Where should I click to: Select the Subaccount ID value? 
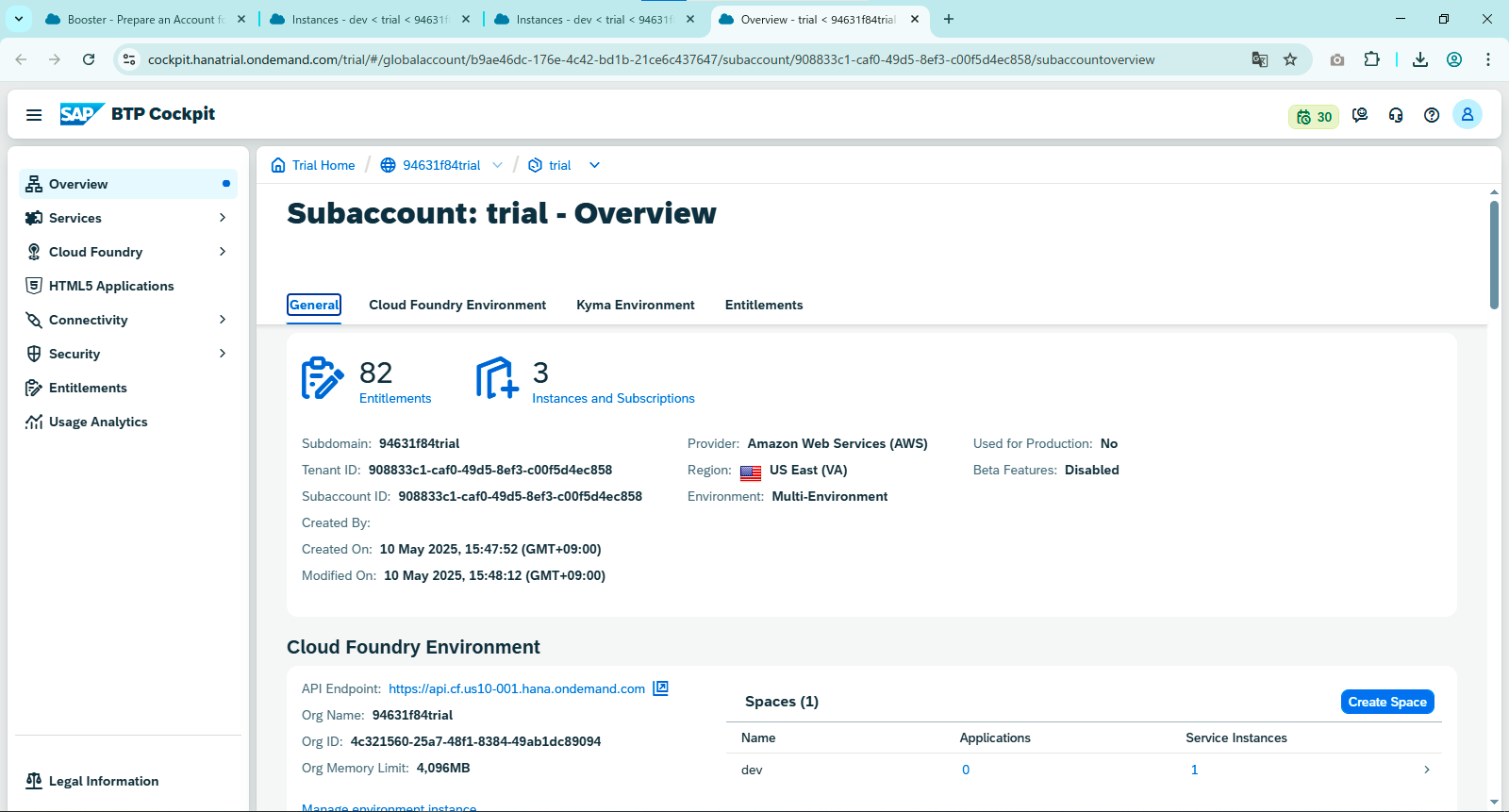coord(520,496)
